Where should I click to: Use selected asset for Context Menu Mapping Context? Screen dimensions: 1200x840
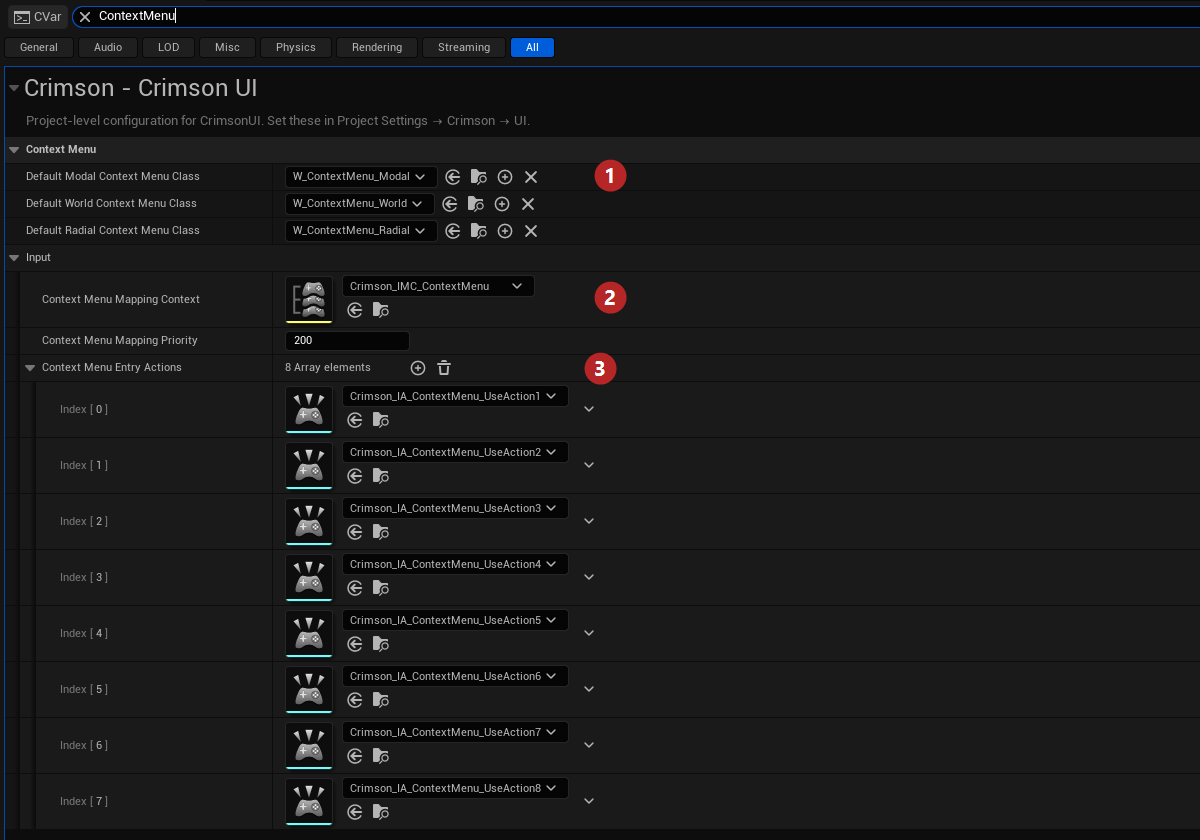tap(354, 310)
